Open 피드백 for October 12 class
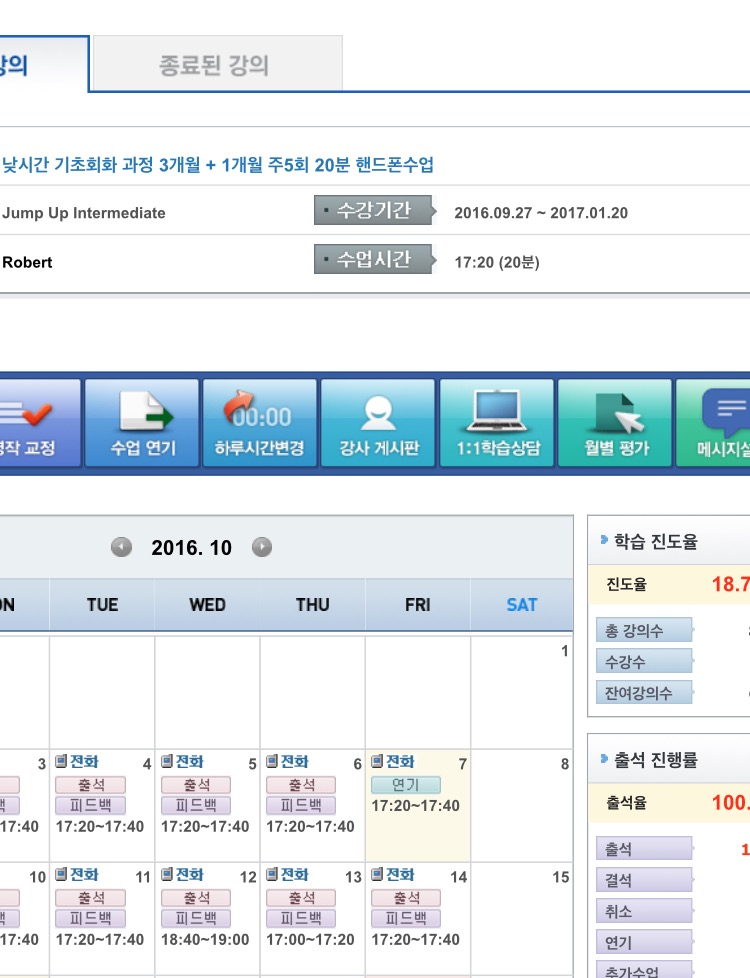Image resolution: width=750 pixels, height=978 pixels. (x=195, y=919)
